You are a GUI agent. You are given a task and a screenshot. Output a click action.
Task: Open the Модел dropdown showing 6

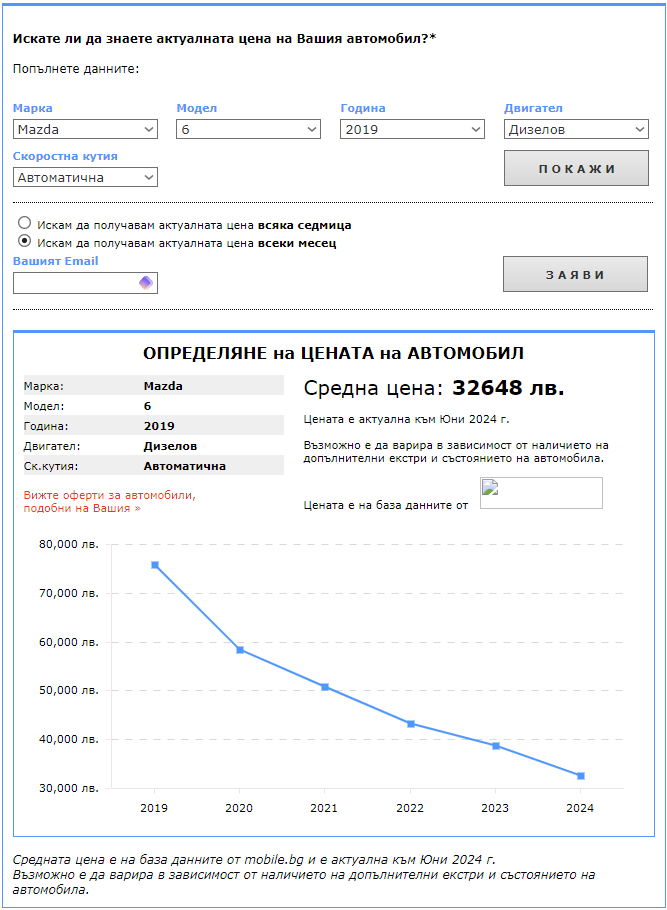248,129
